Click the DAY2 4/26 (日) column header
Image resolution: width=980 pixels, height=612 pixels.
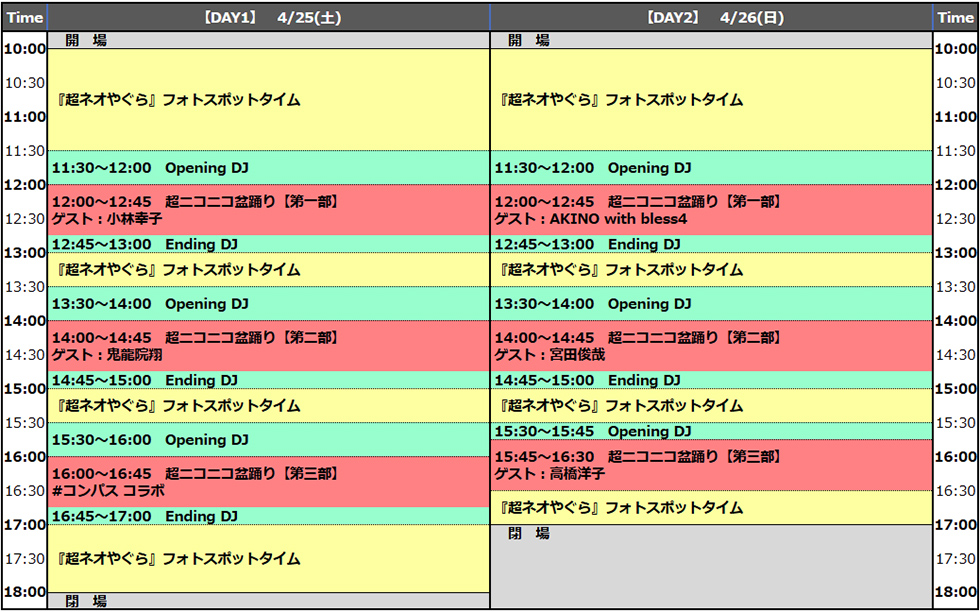click(711, 17)
